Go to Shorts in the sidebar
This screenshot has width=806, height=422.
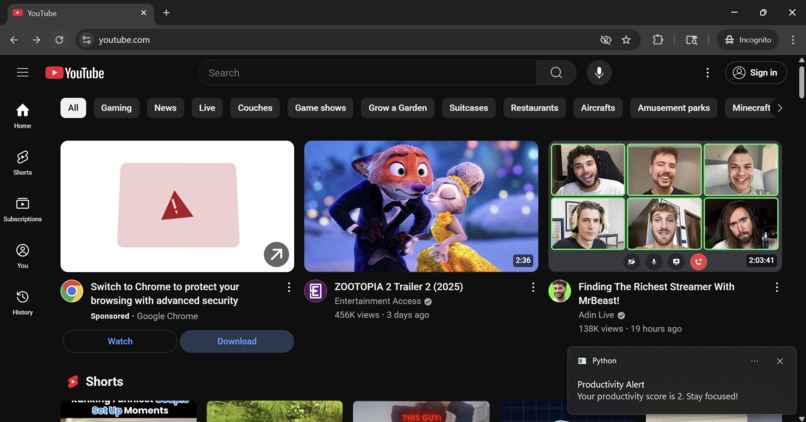tap(23, 162)
